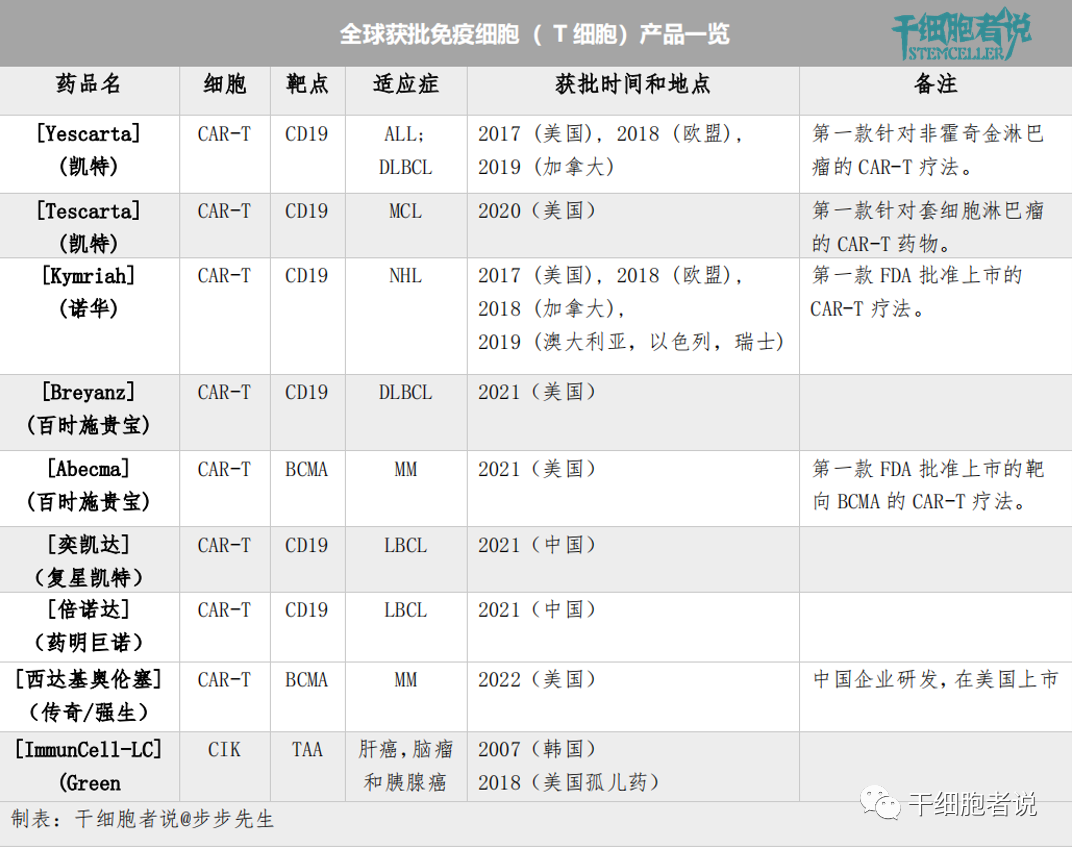Select the 肝癌,脑瘤和胰腺癌 indication cell

[405, 766]
